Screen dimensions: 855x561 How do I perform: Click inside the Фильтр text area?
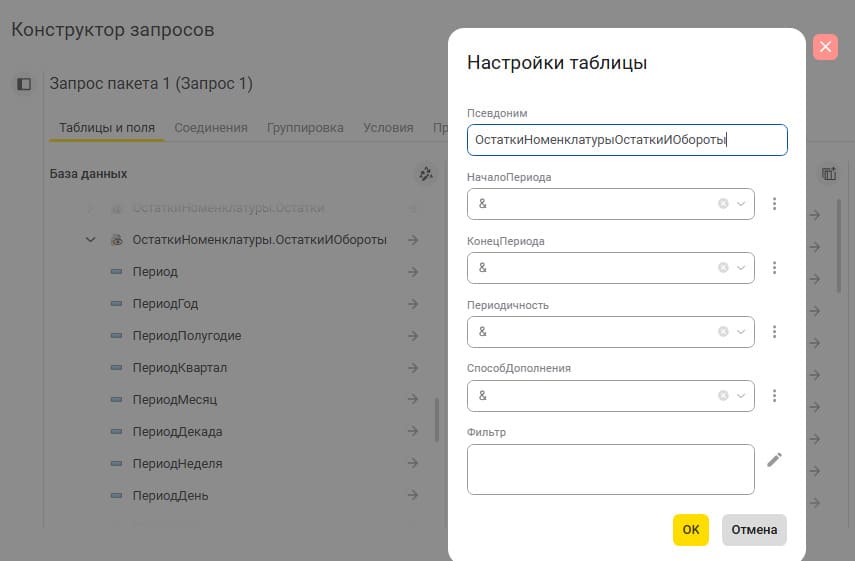point(610,469)
